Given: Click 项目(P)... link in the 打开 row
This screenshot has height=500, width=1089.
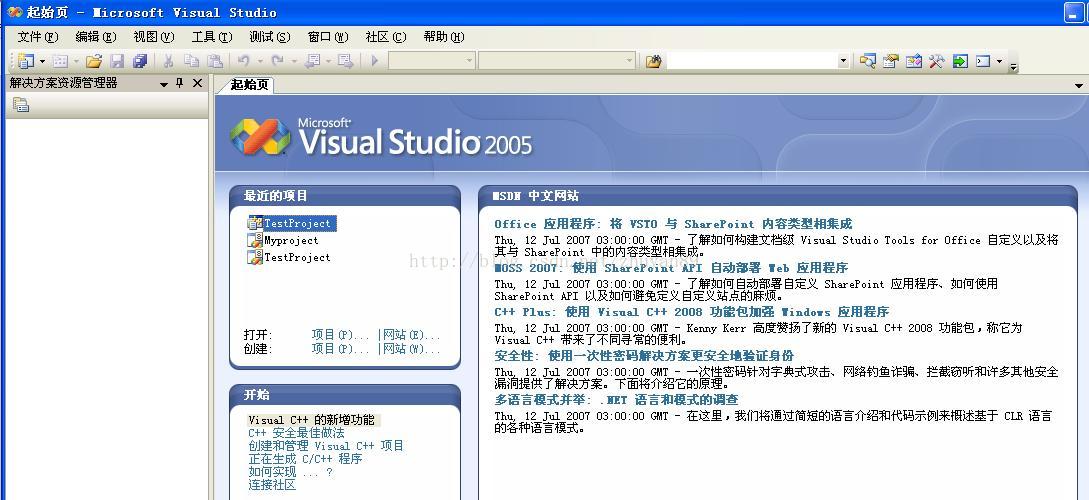Looking at the screenshot, I should pyautogui.click(x=340, y=335).
